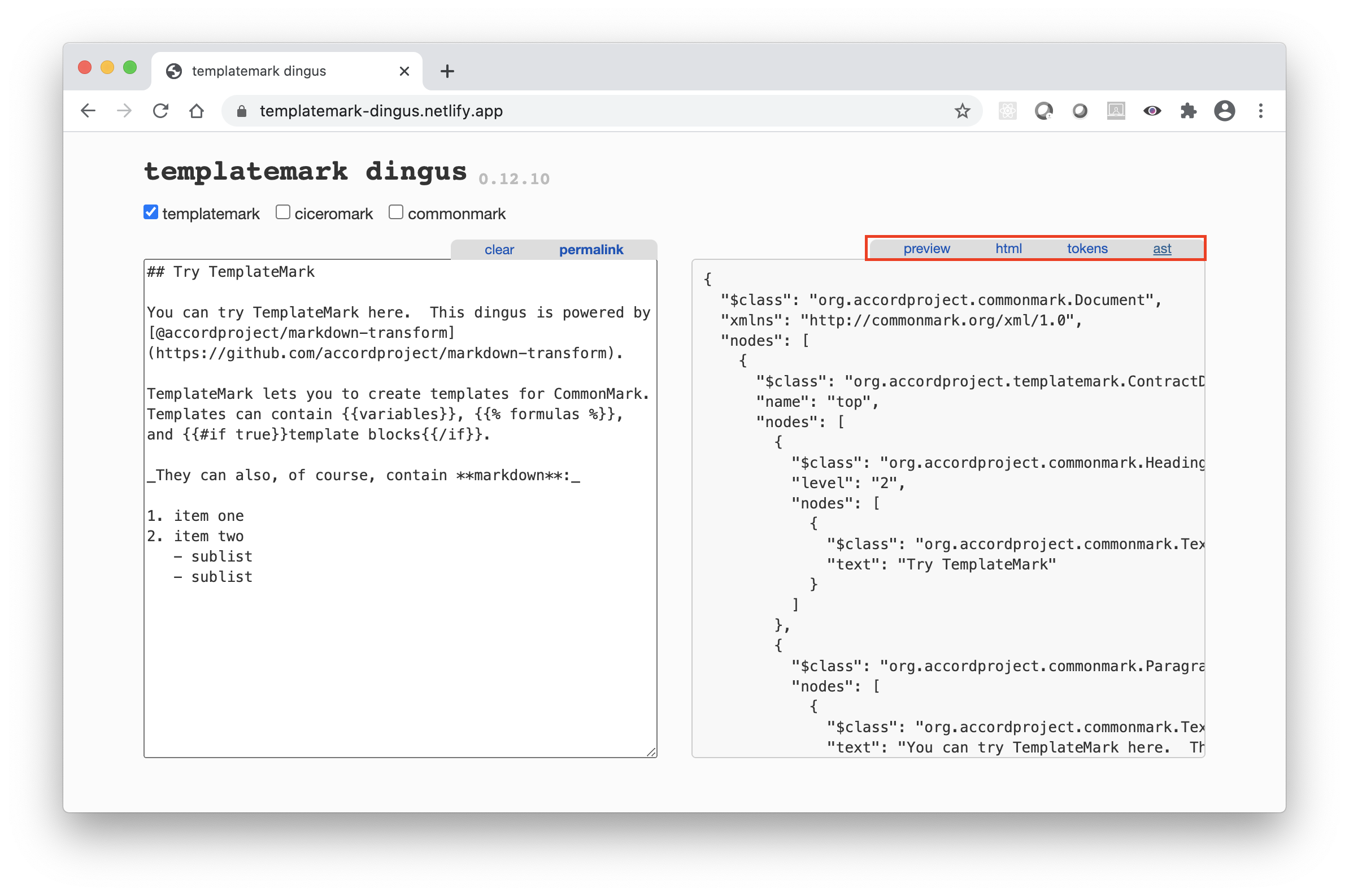Image resolution: width=1349 pixels, height=896 pixels.
Task: Click the 'templatemark dingus' page heading
Action: (305, 171)
